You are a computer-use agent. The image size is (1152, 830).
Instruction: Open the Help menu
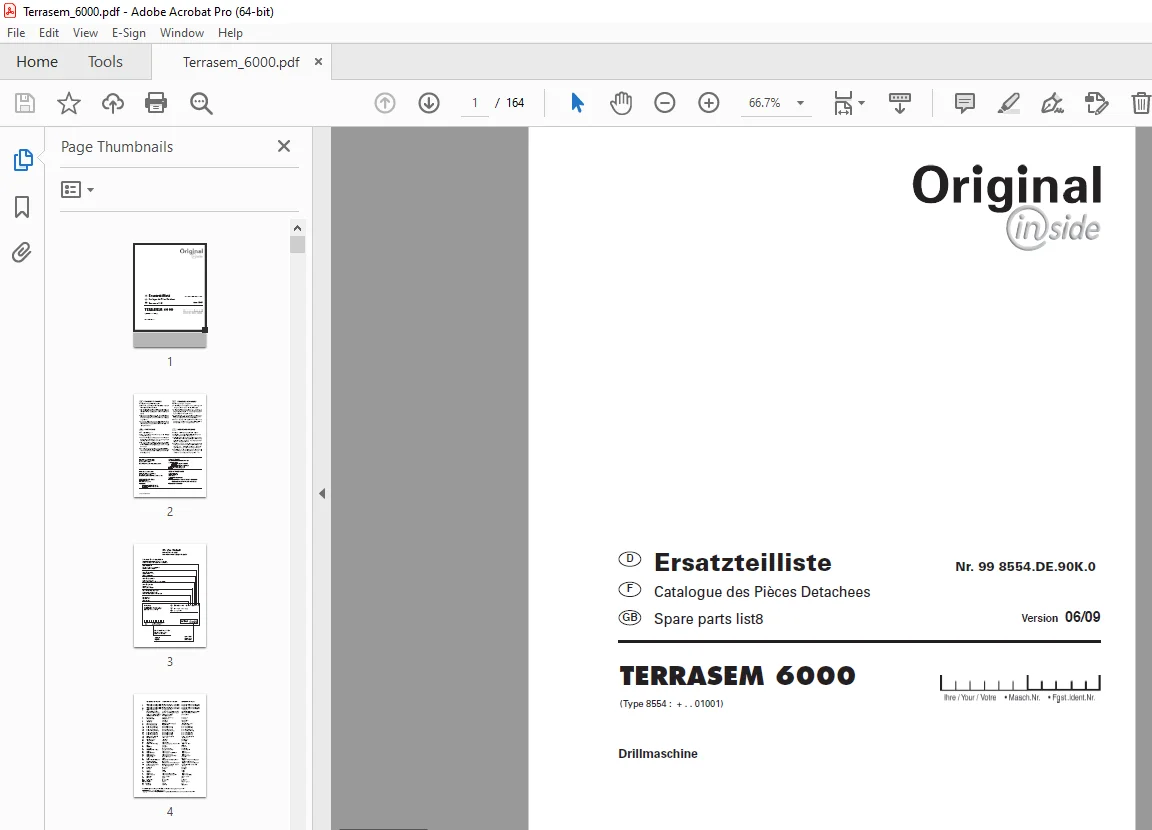(230, 33)
